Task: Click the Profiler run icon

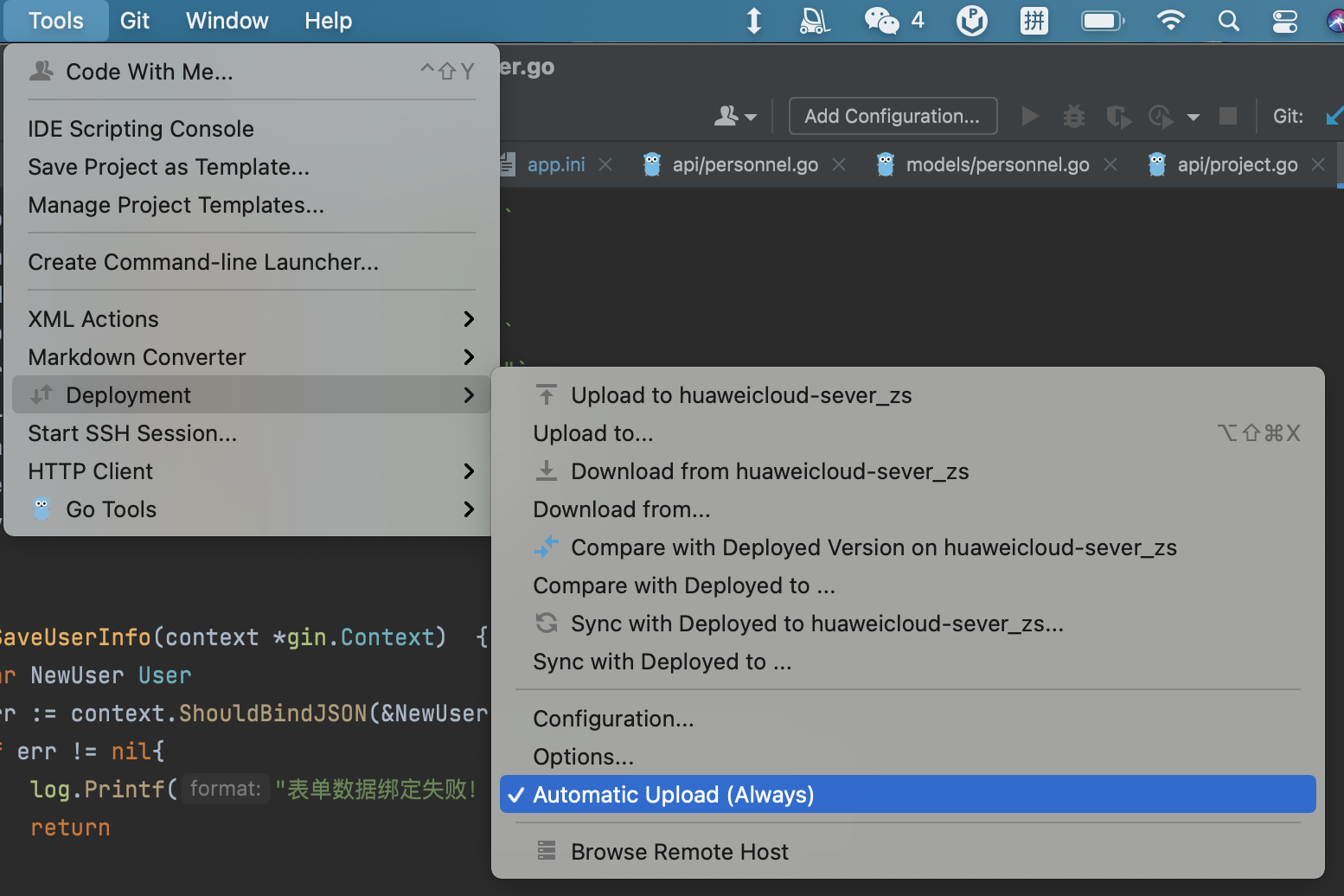Action: coord(1161,117)
